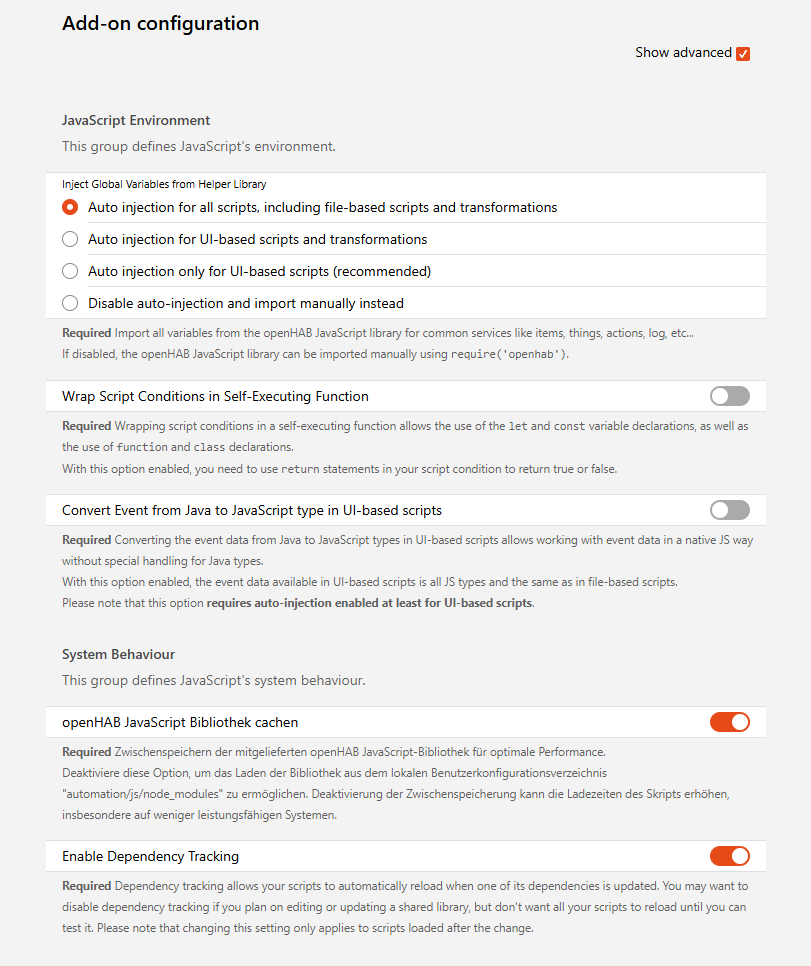Click the Show advanced text label
Image resolution: width=811 pixels, height=966 pixels.
click(x=683, y=53)
